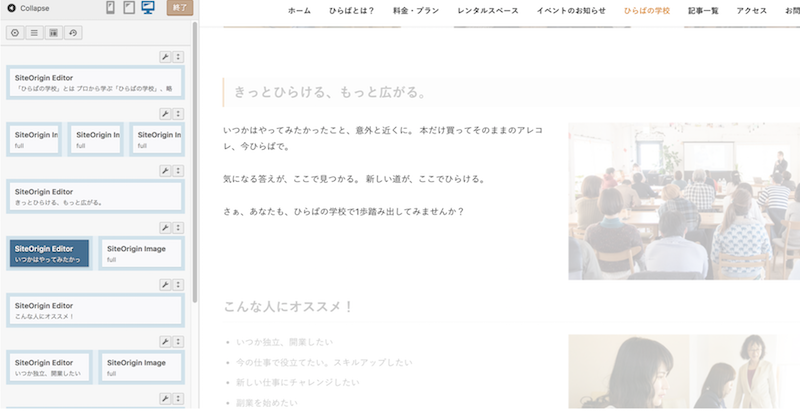Select the highlighted SiteOrigin Editor widget

[x=49, y=253]
